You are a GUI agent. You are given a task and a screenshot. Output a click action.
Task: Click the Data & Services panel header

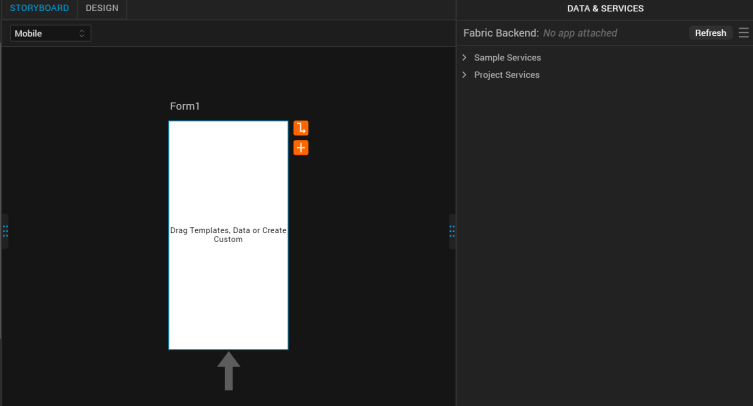pos(605,9)
